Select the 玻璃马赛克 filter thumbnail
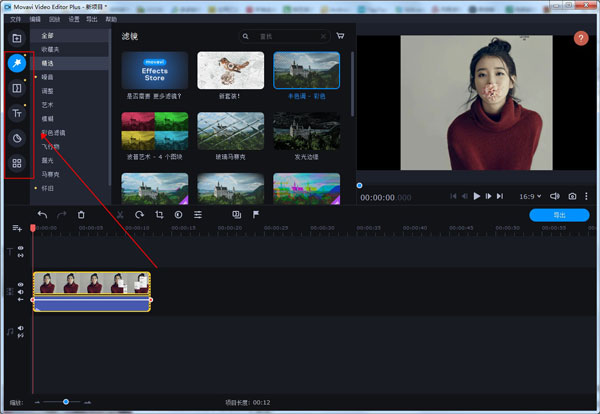600x414 pixels. [x=230, y=130]
